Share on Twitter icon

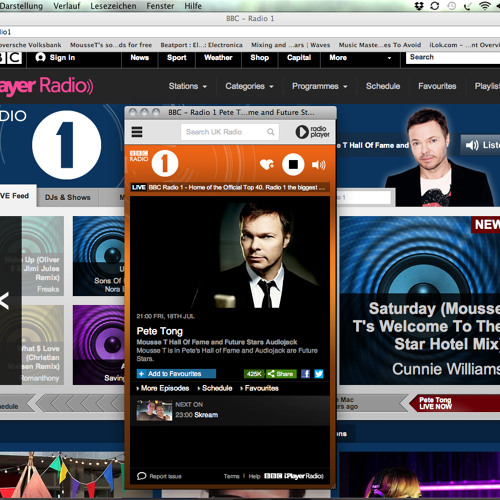(x=319, y=374)
